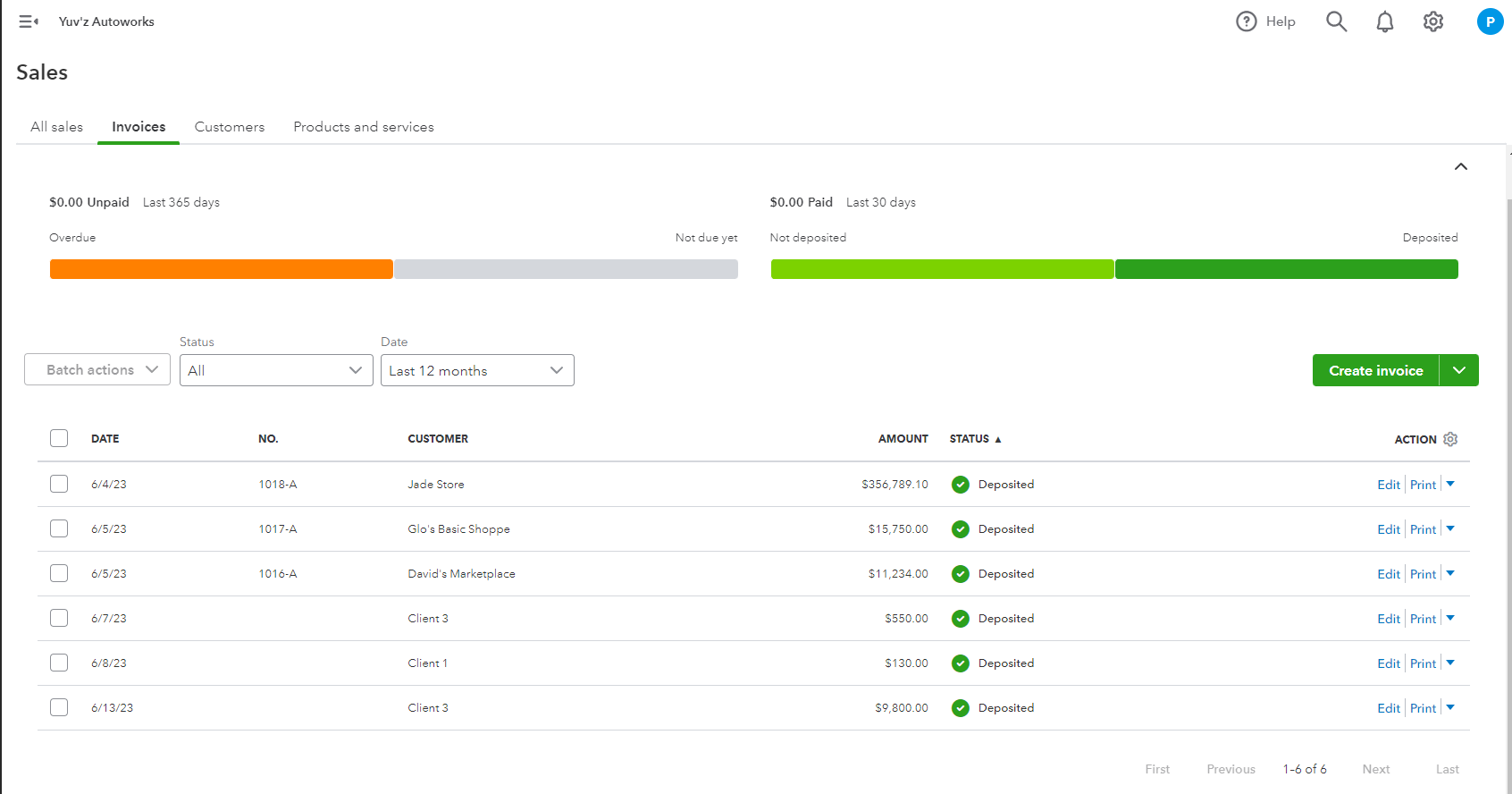Click the Deposited check icon for Glo's Basic Shoppe
The height and width of the screenshot is (794, 1512).
(x=961, y=529)
